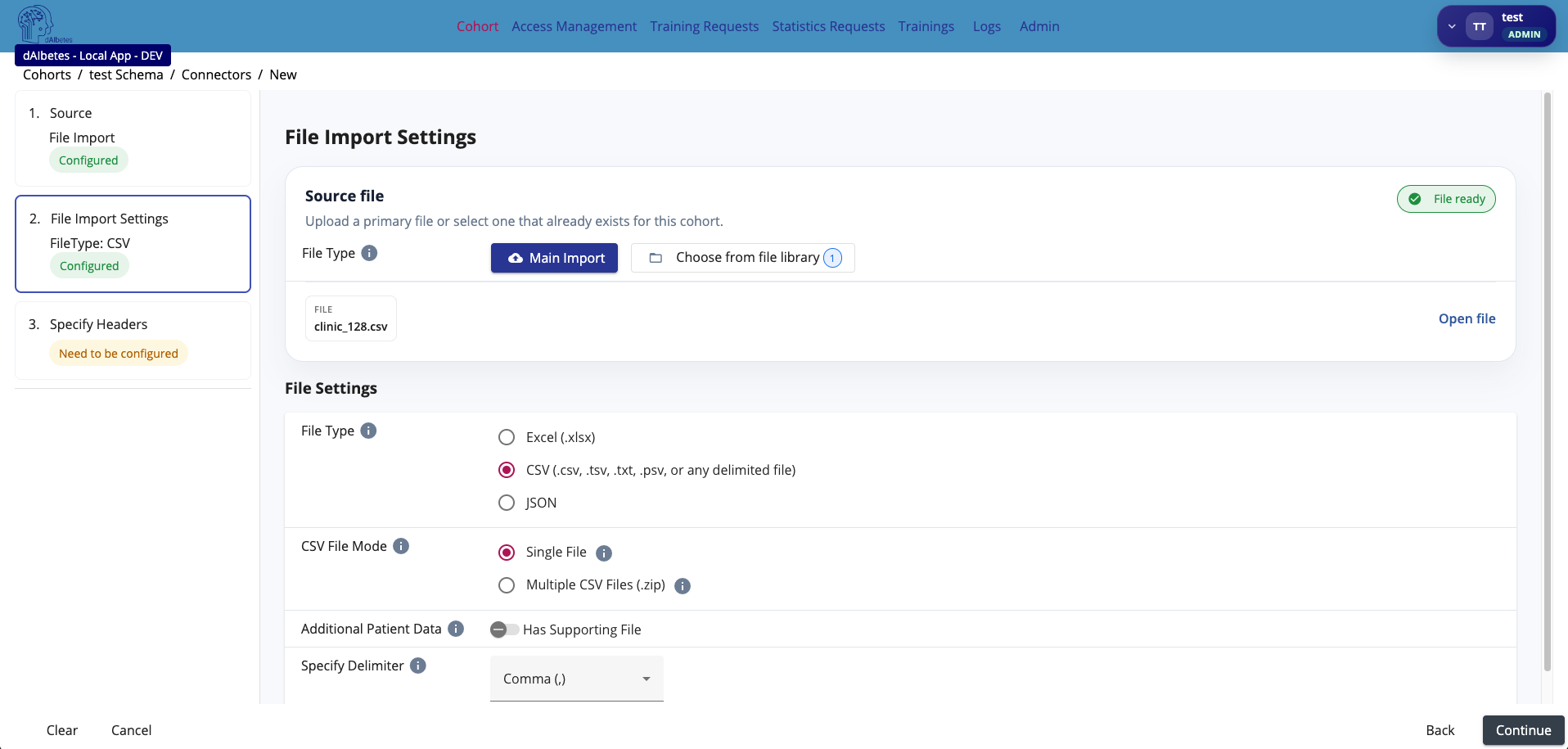This screenshot has width=1568, height=749.
Task: Click the Clear button
Action: (62, 730)
